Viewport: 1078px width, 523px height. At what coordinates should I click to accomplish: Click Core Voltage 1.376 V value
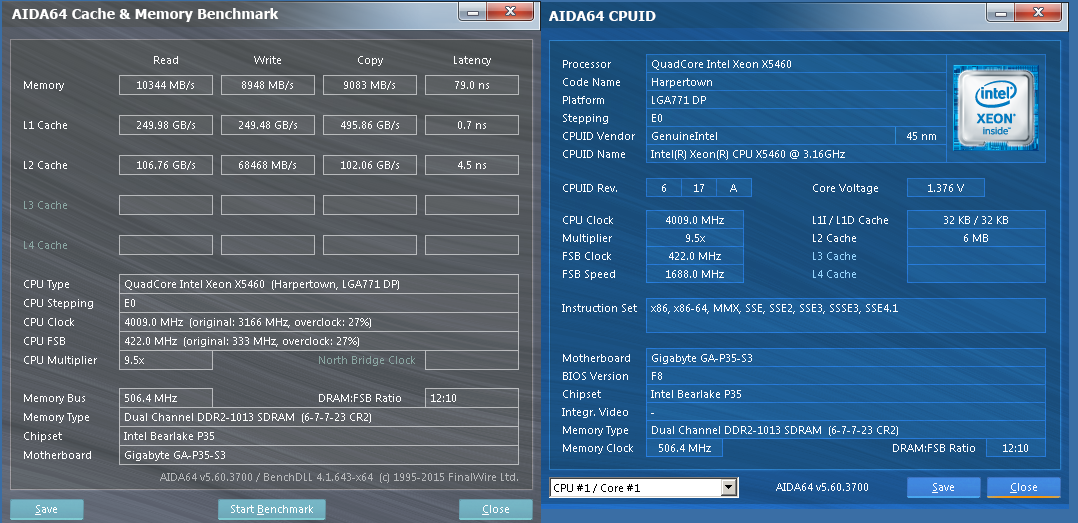tap(946, 188)
